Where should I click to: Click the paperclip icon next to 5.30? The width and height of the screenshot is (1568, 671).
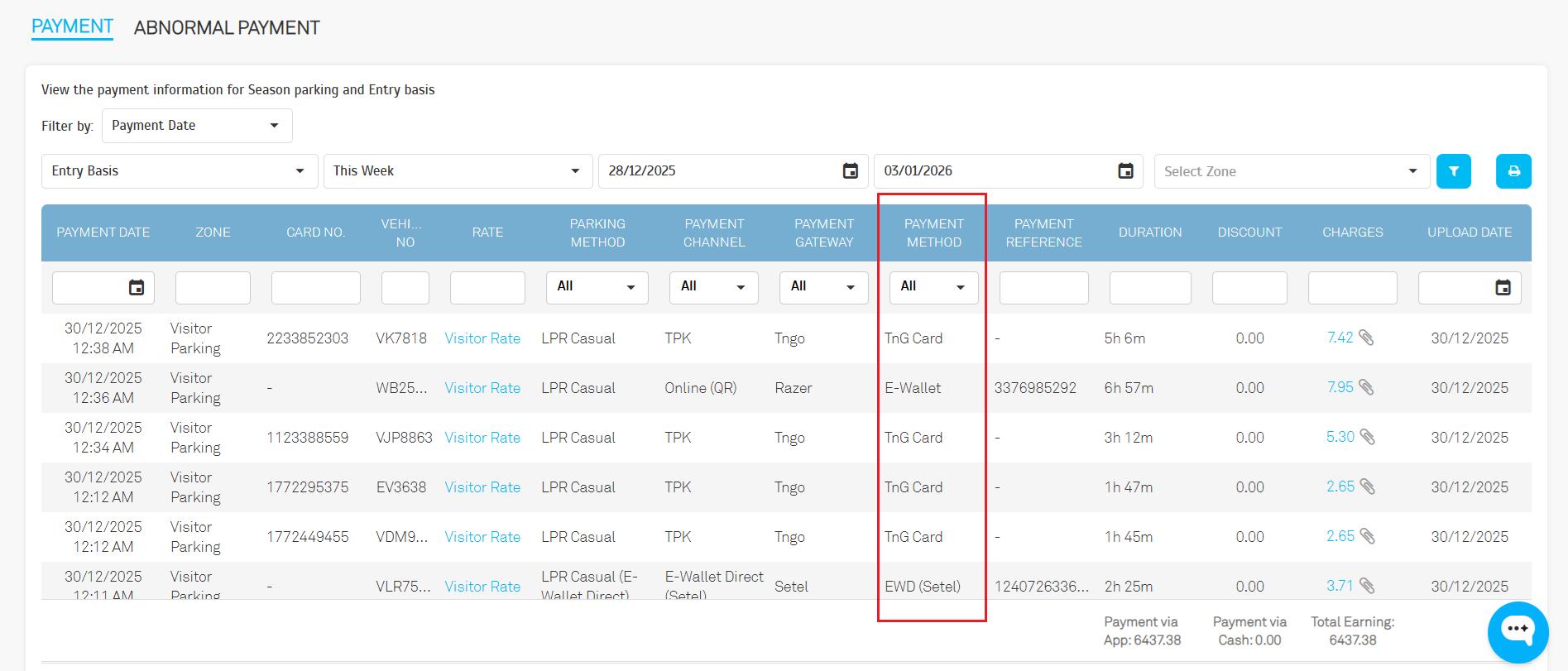point(1367,437)
